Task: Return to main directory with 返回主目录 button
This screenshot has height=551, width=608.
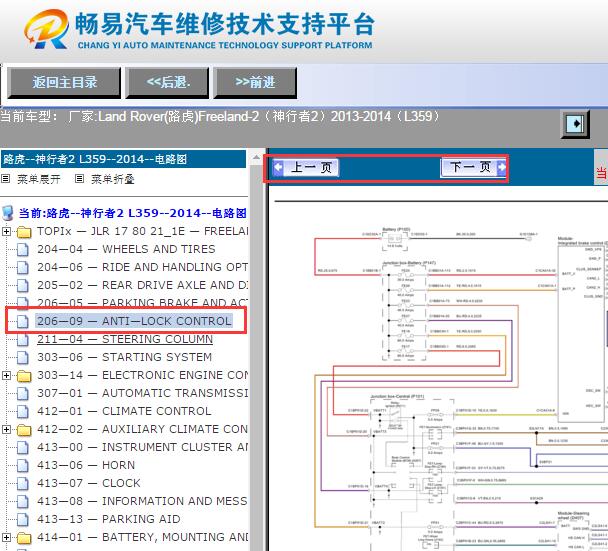Action: click(64, 82)
